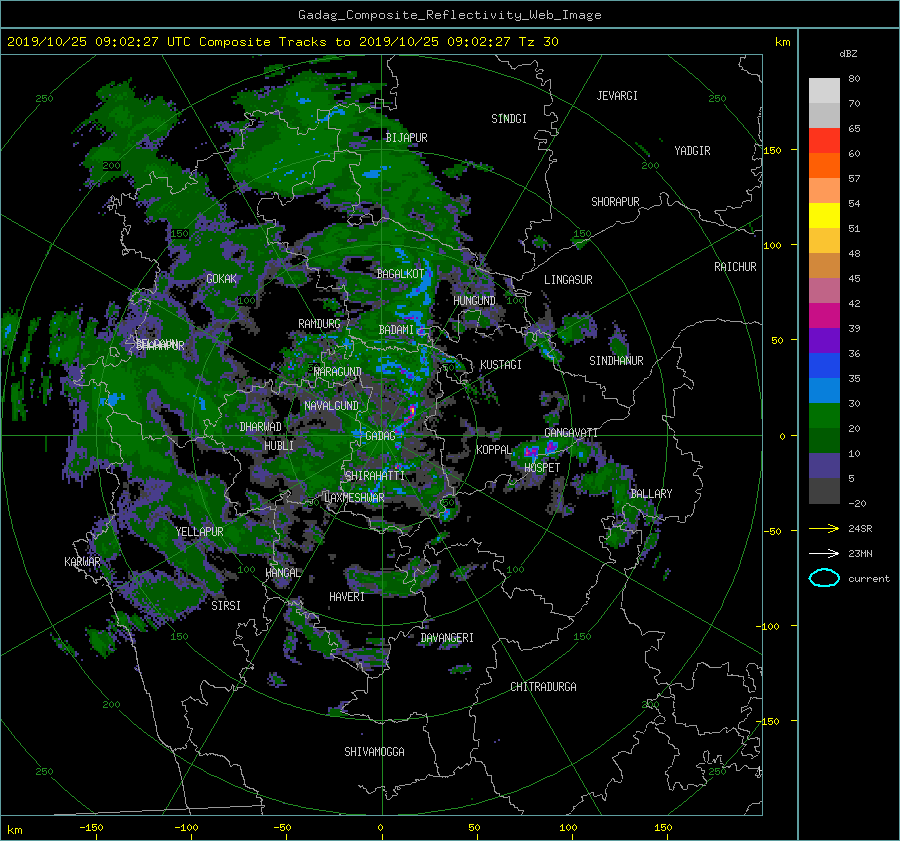The height and width of the screenshot is (841, 900).
Task: Click the UTC Composite Tracks timestamp header
Action: (x=282, y=42)
